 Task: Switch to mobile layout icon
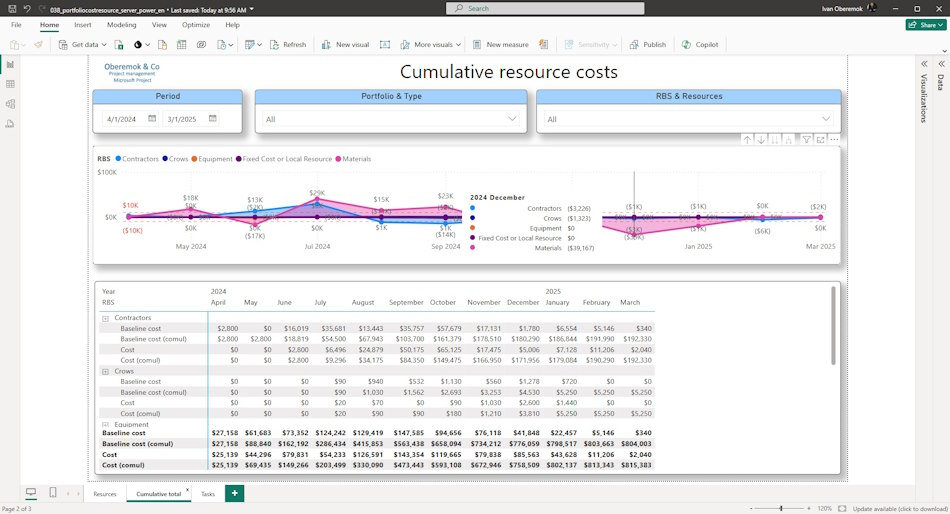pyautogui.click(x=53, y=493)
